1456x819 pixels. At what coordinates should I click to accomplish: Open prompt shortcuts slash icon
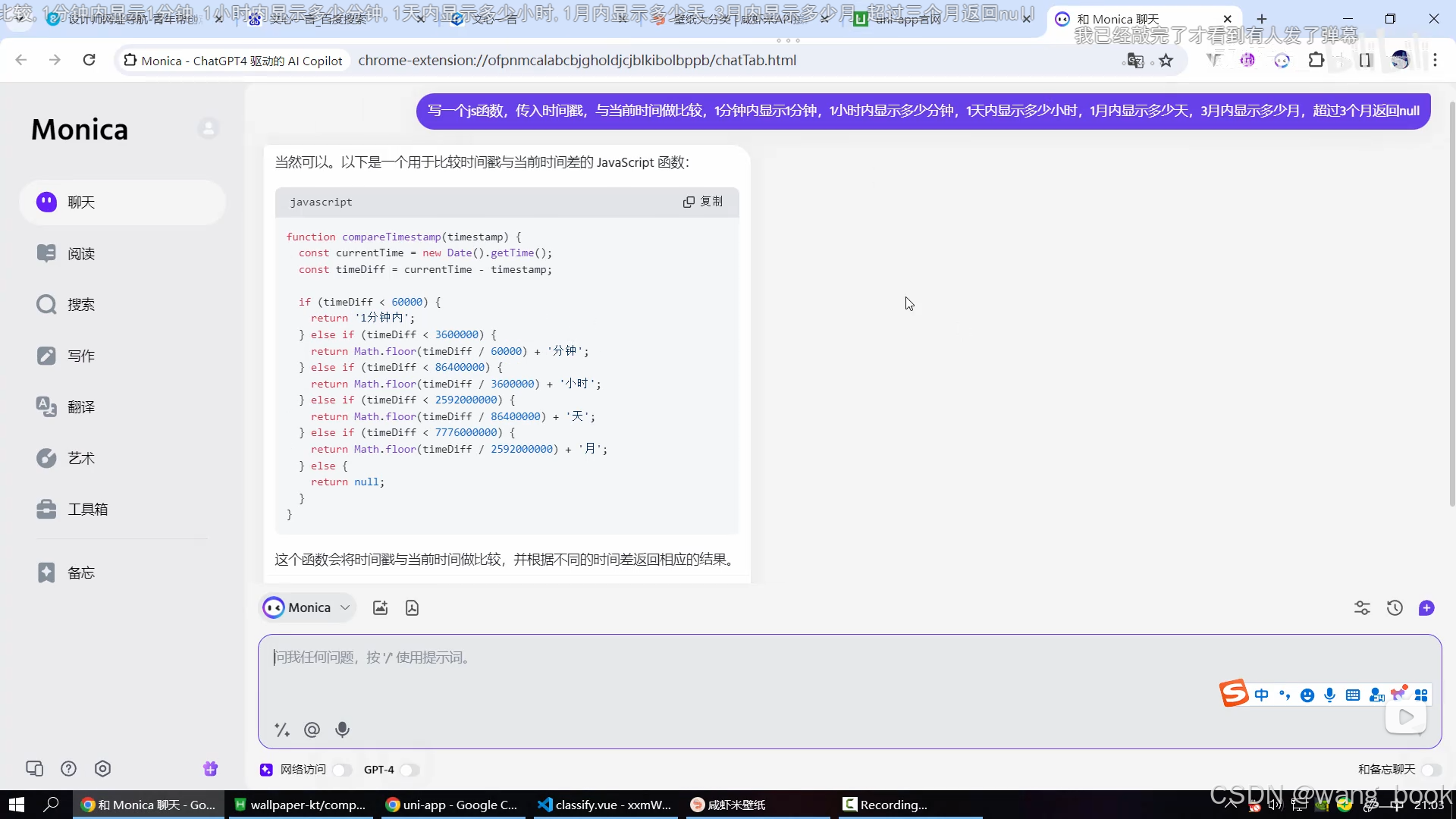pyautogui.click(x=282, y=730)
